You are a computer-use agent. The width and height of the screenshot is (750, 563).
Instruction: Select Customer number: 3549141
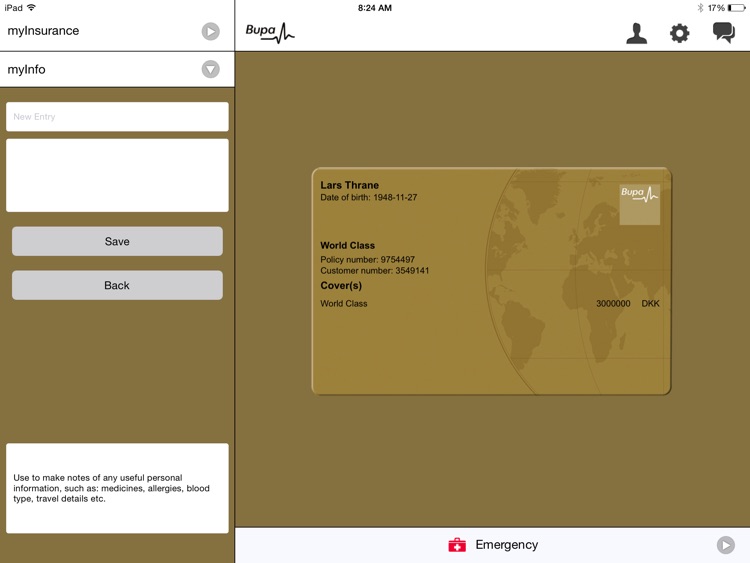click(x=375, y=270)
